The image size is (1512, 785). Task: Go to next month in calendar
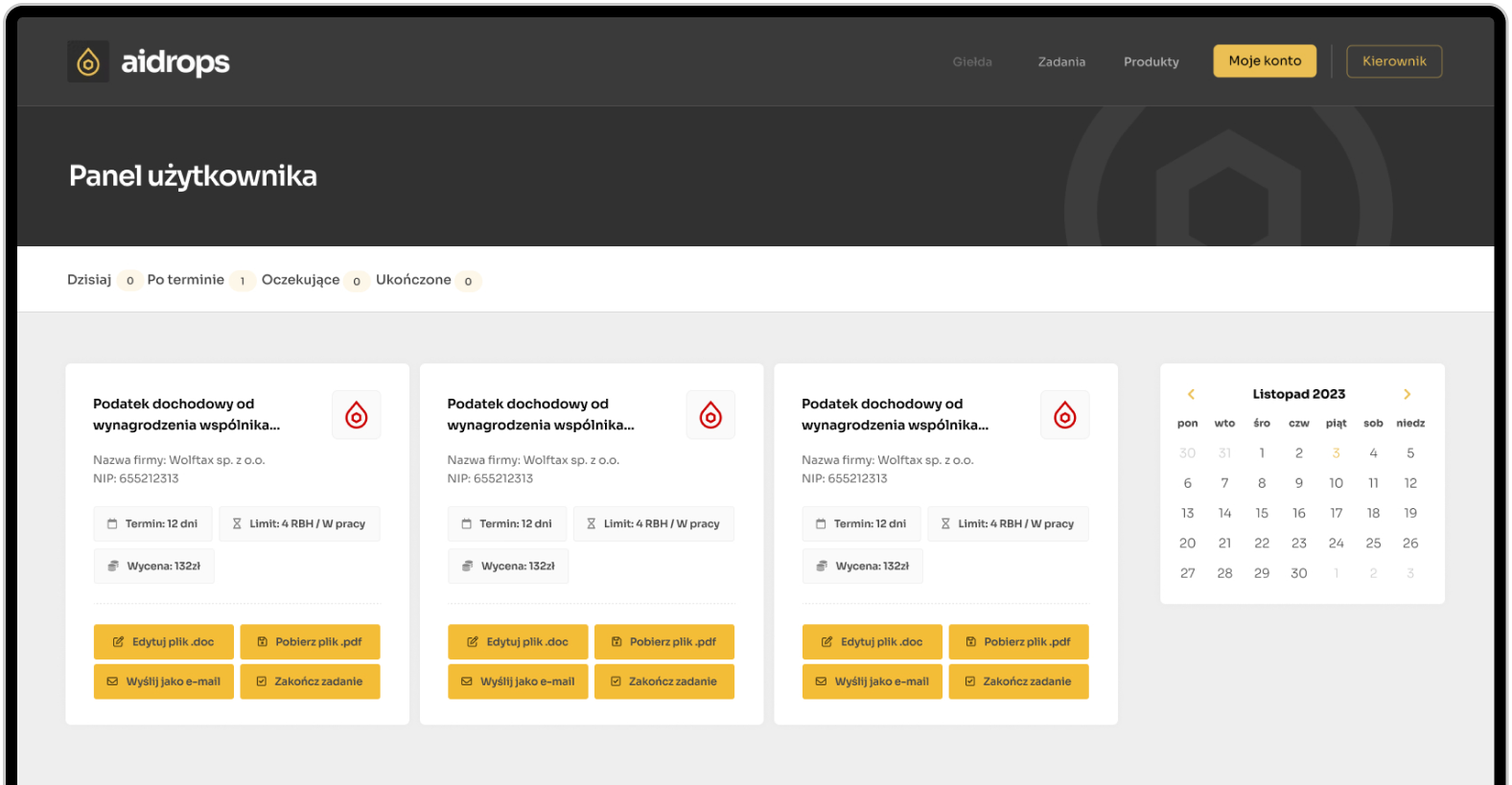(x=1407, y=394)
